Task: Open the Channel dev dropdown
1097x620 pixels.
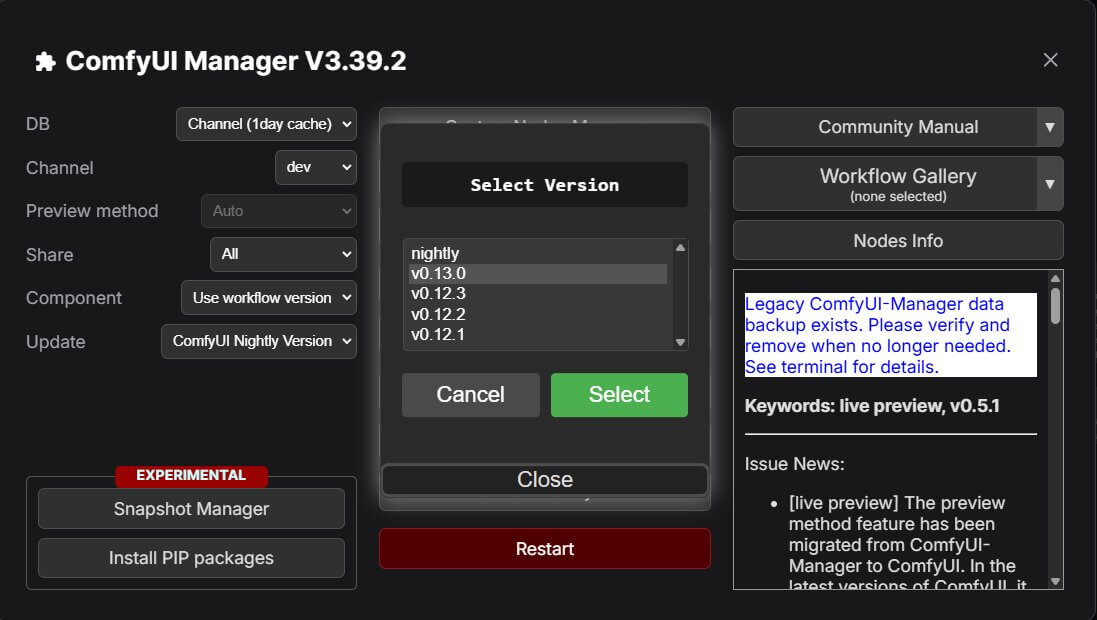Action: point(315,167)
